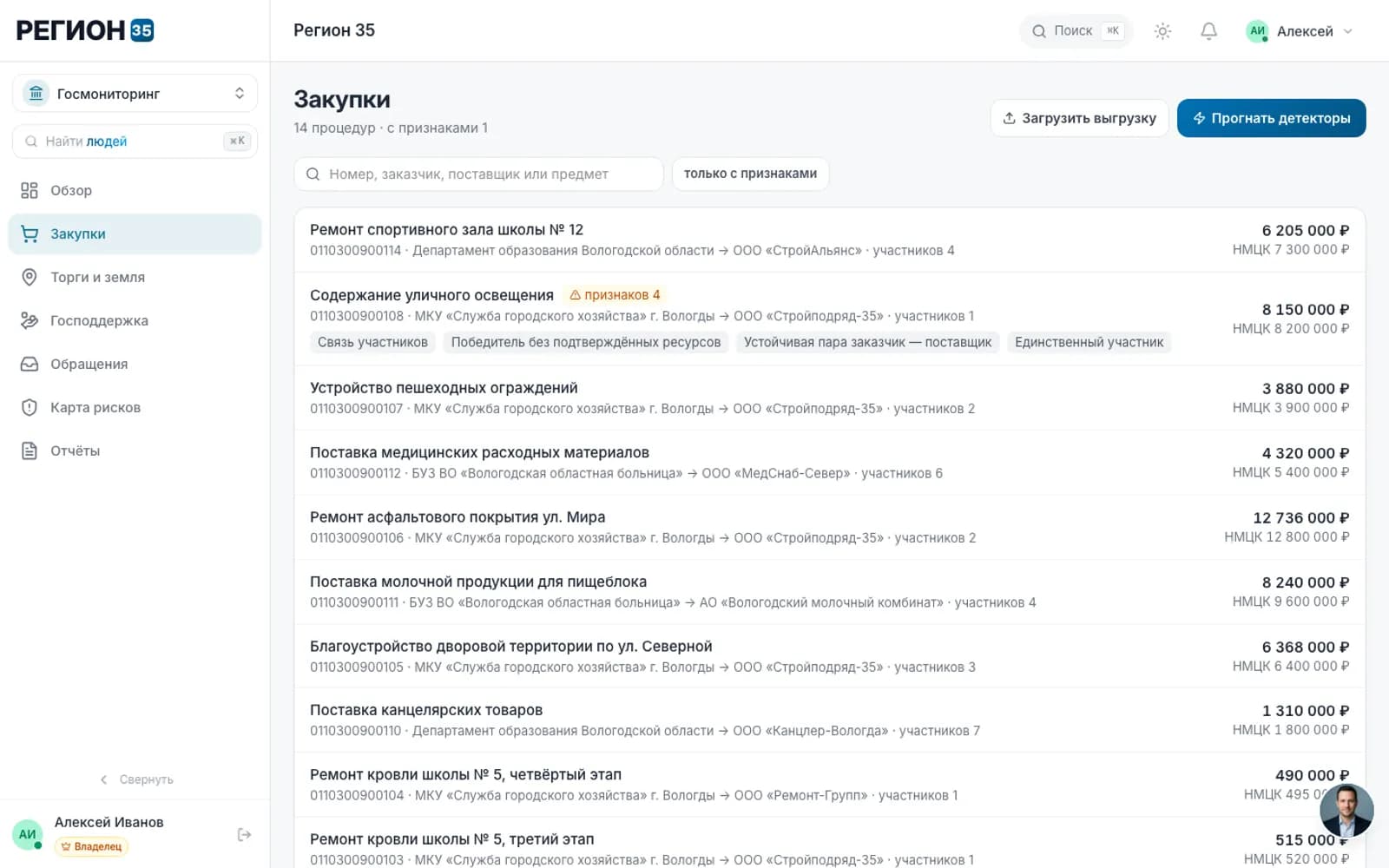Click the Единственный участник tag
The height and width of the screenshot is (868, 1389).
pyautogui.click(x=1089, y=342)
